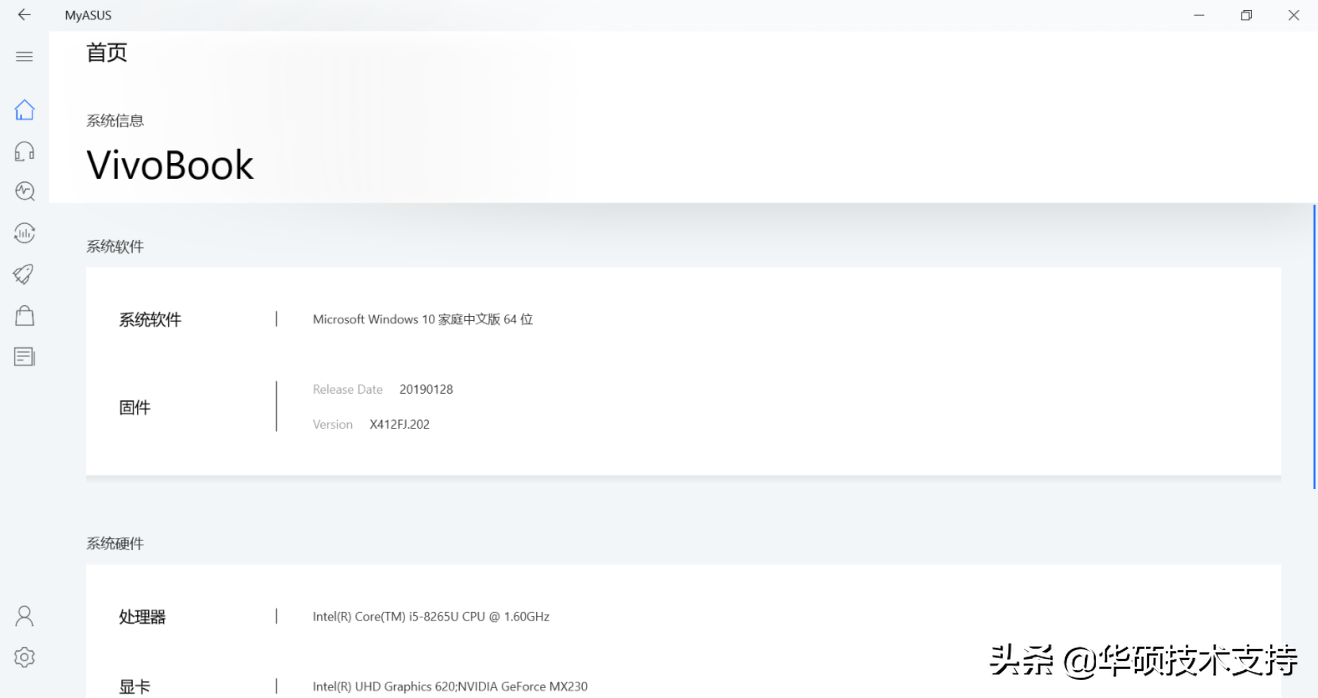Minimize the MyASUS window
The image size is (1318, 698).
[x=1200, y=15]
